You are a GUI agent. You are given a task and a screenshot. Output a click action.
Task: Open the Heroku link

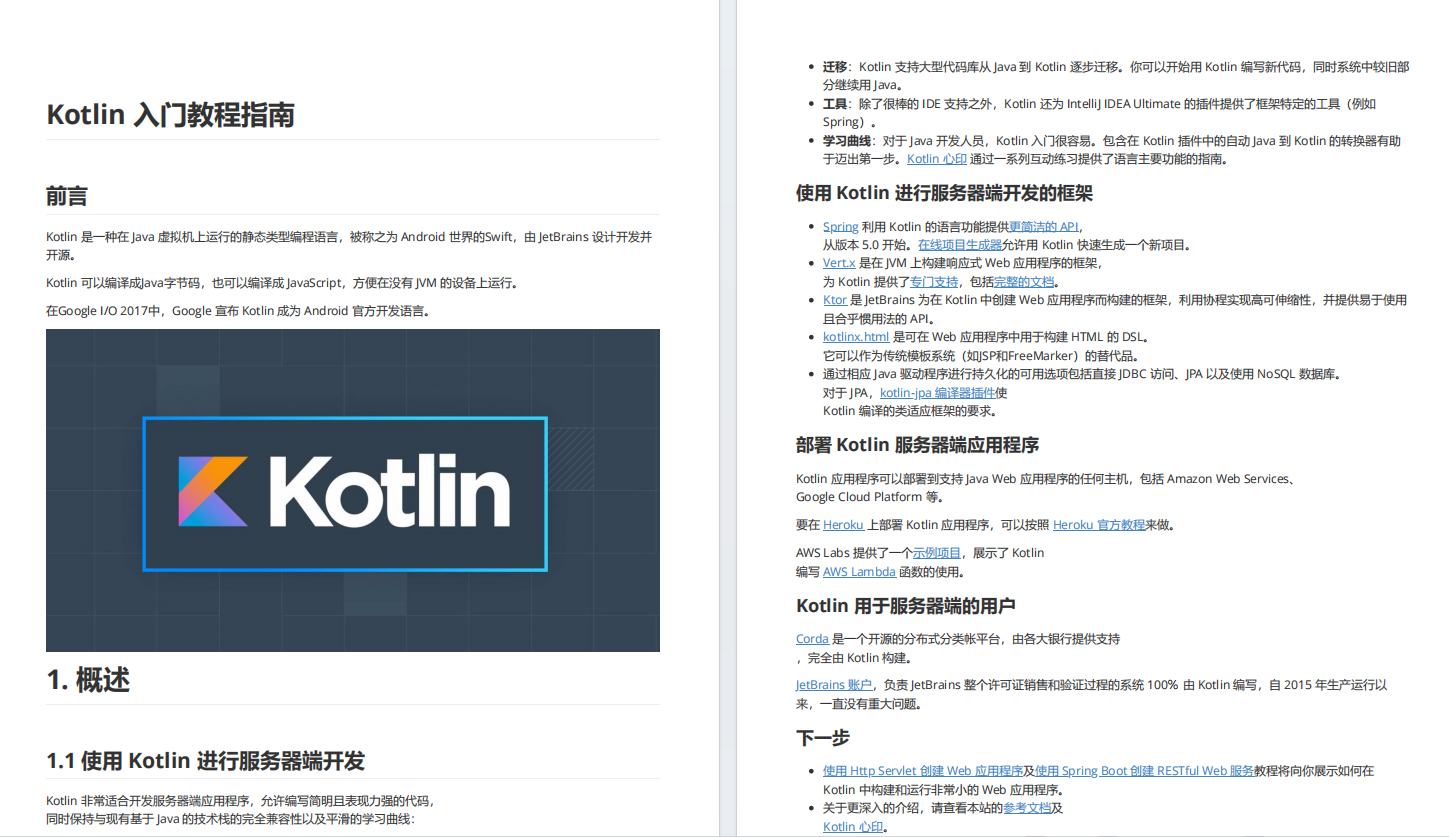click(843, 524)
